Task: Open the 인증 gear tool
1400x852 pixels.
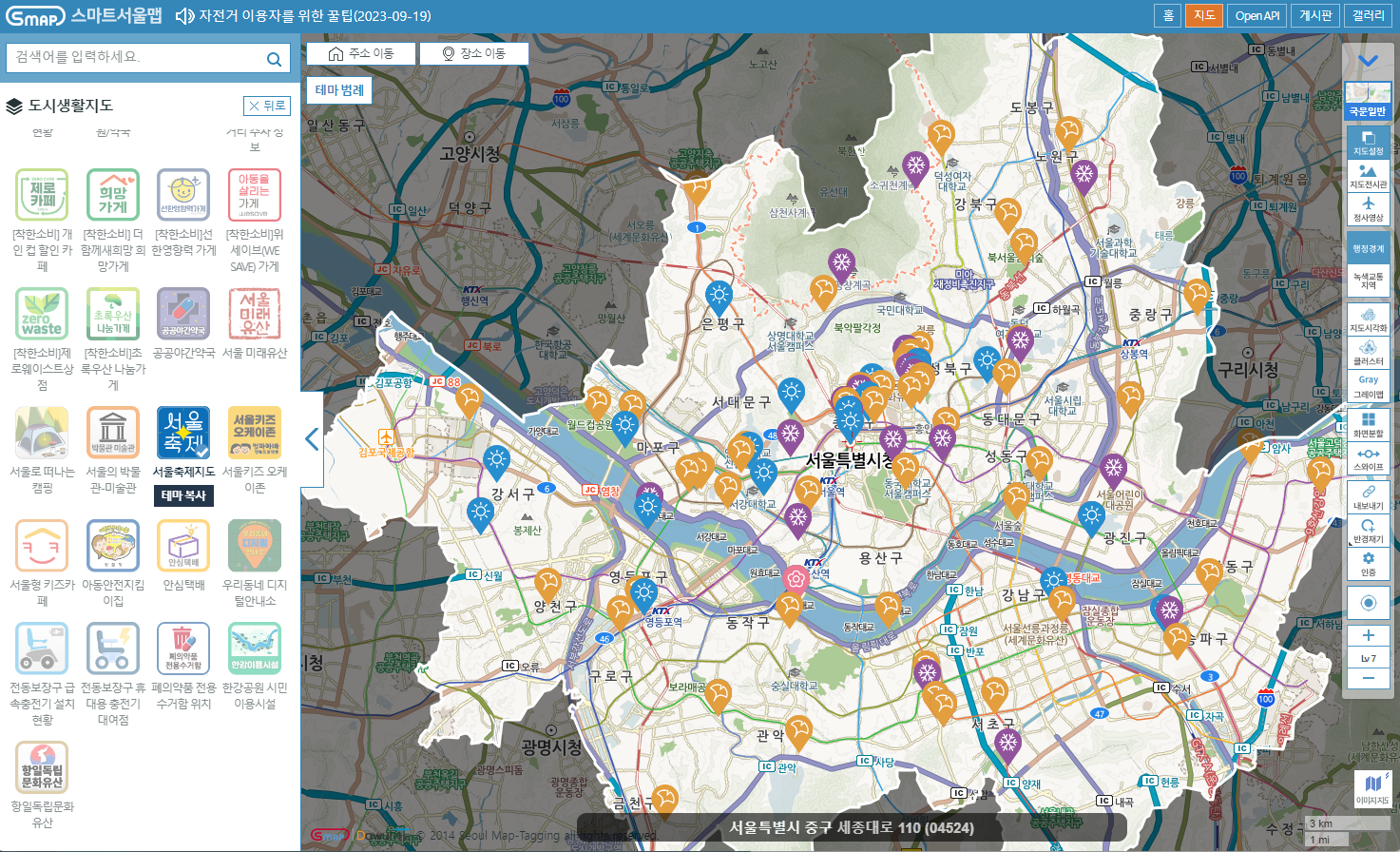Action: pos(1368,564)
